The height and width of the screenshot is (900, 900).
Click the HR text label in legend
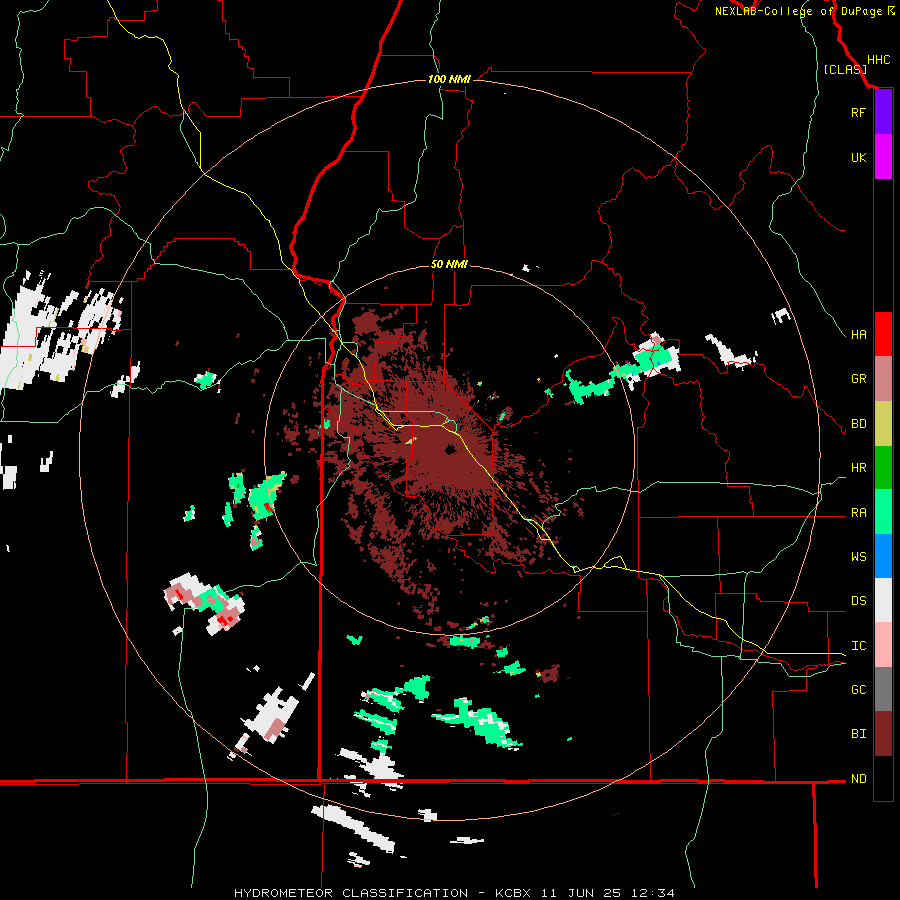tap(858, 468)
